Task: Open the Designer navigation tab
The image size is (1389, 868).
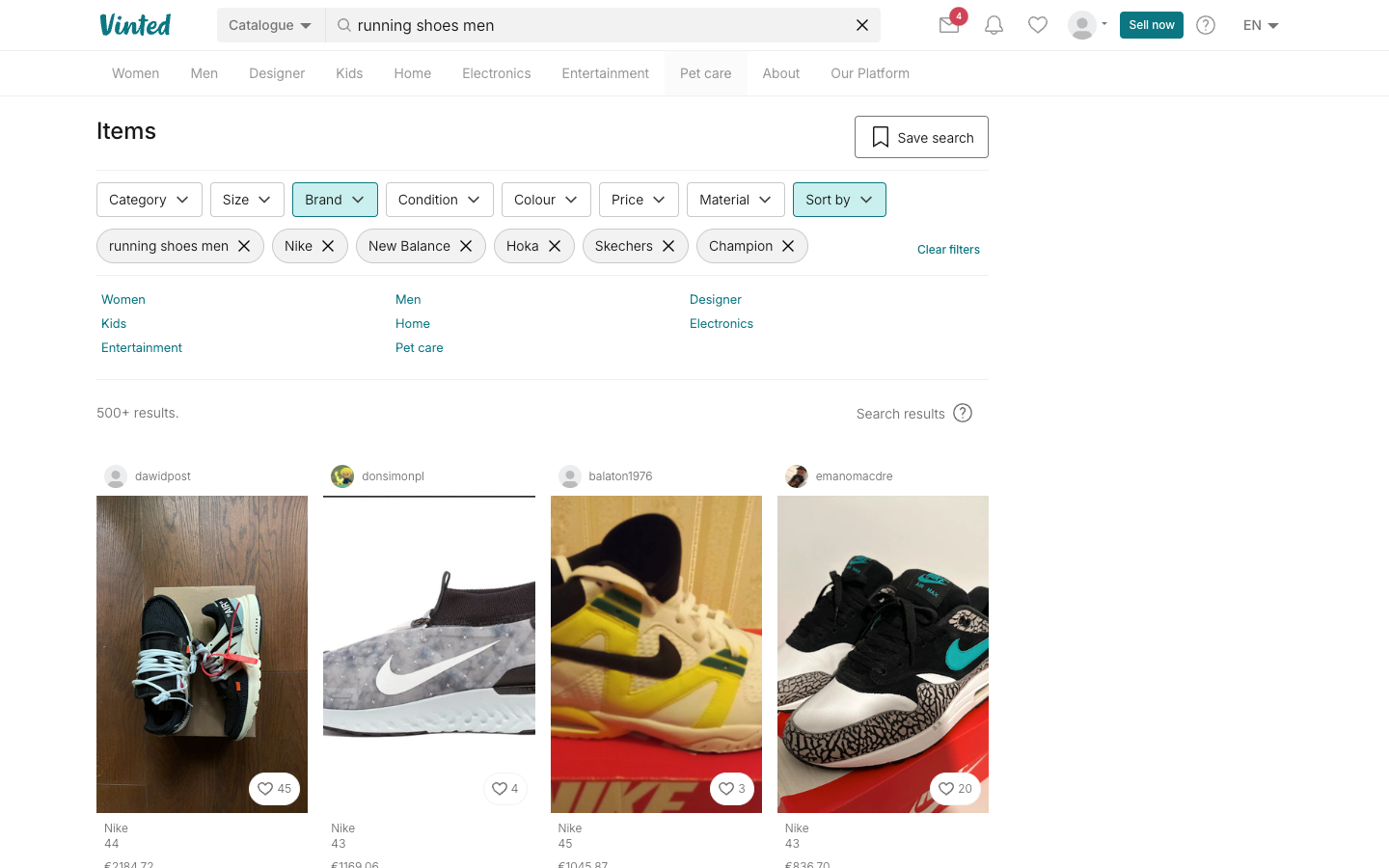Action: coord(277,73)
